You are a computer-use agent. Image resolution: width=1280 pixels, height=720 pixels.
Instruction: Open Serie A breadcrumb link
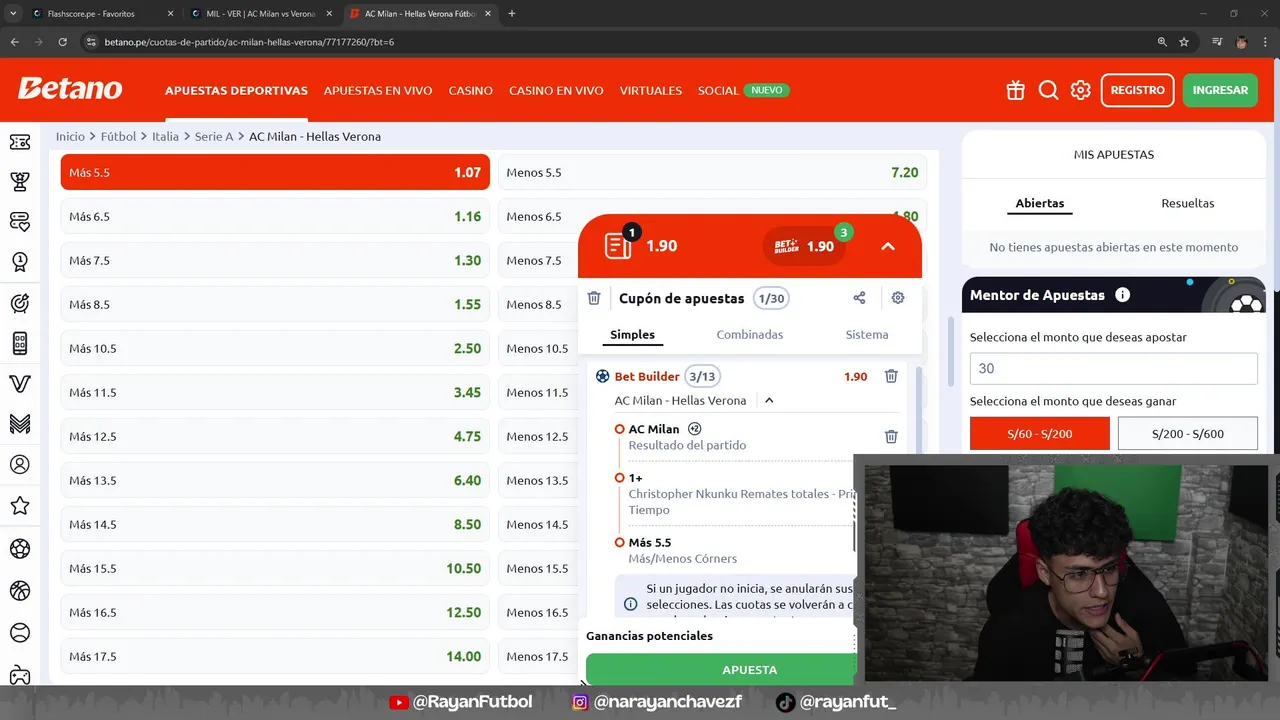214,136
